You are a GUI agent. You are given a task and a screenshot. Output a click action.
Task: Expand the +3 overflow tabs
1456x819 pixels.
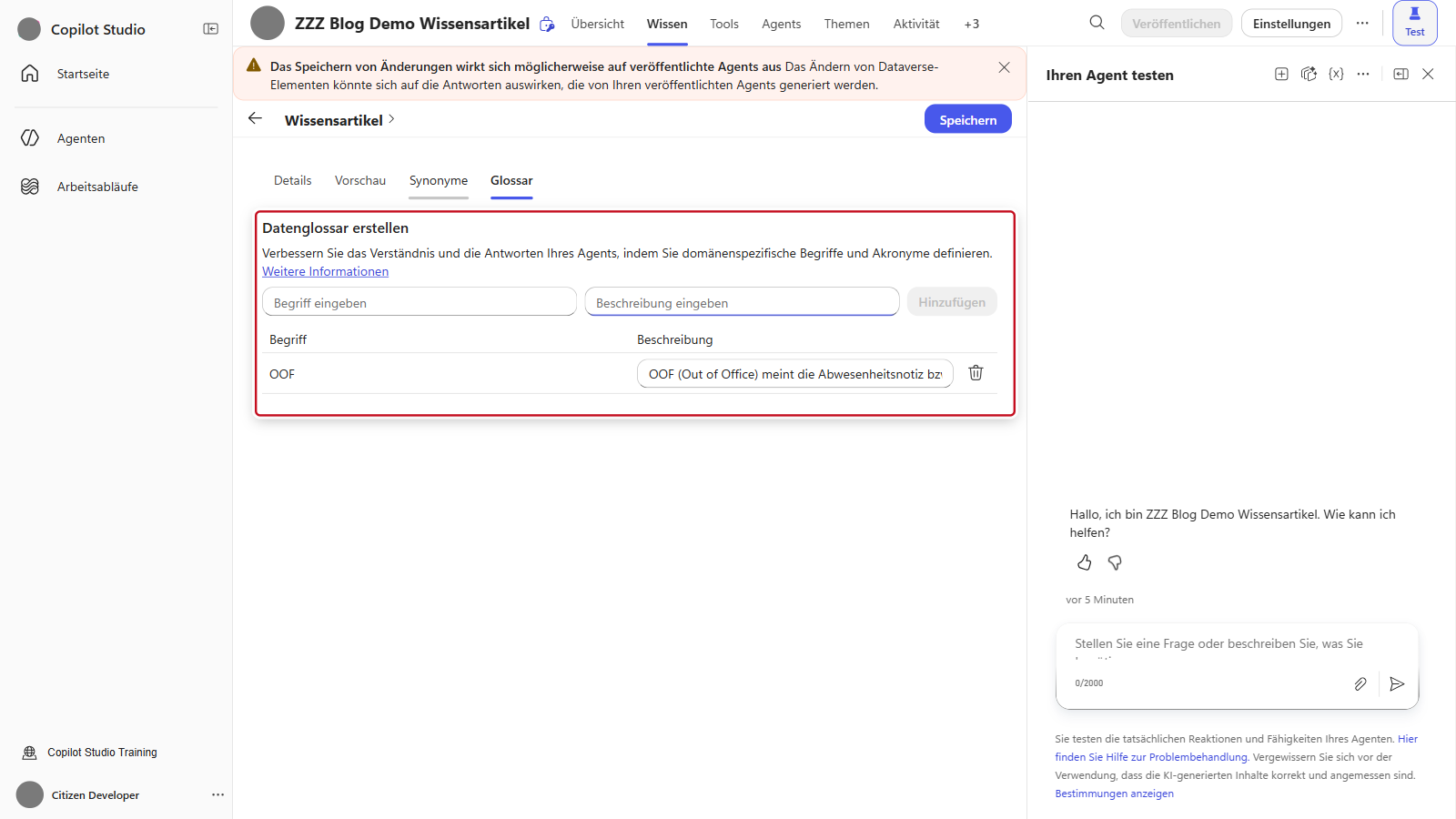click(972, 25)
